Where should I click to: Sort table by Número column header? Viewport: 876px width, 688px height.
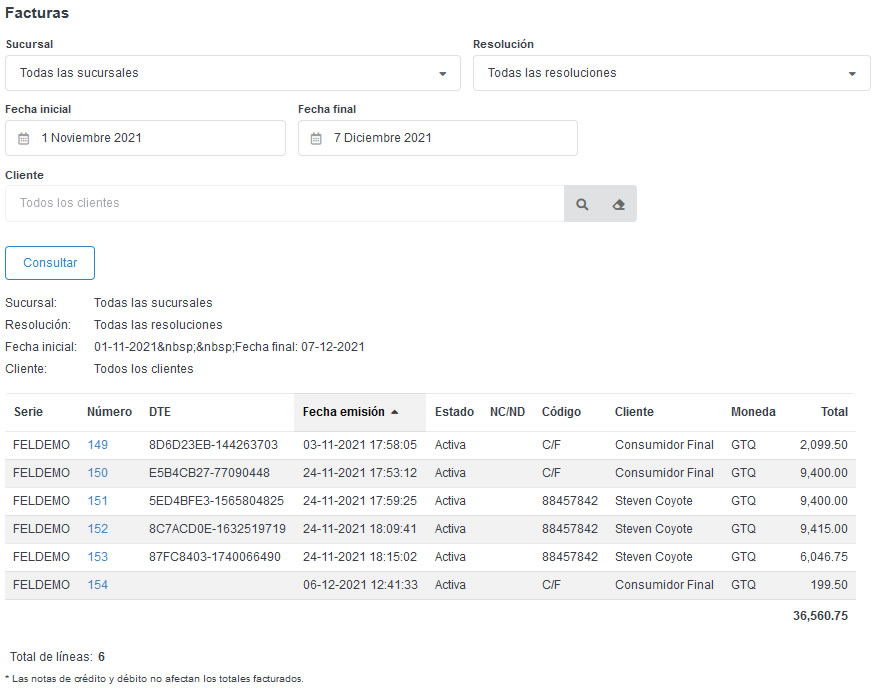[109, 412]
